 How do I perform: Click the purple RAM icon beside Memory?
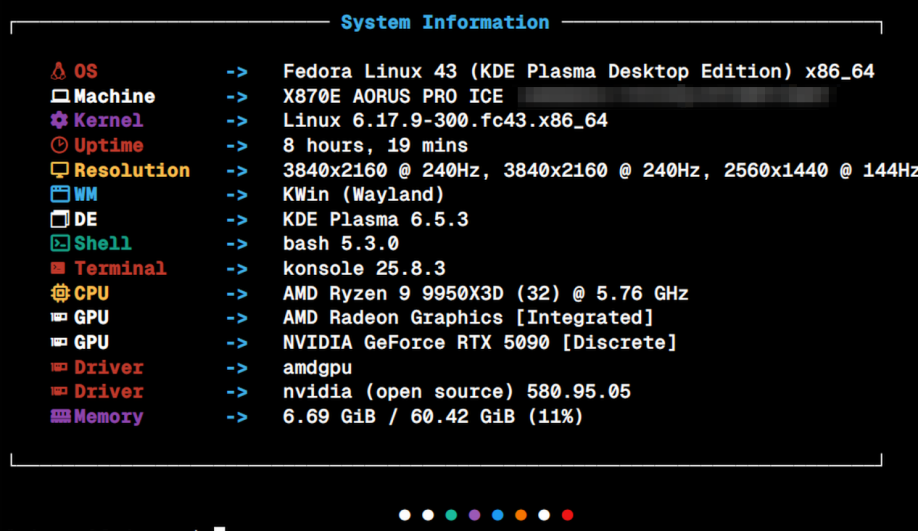(60, 416)
